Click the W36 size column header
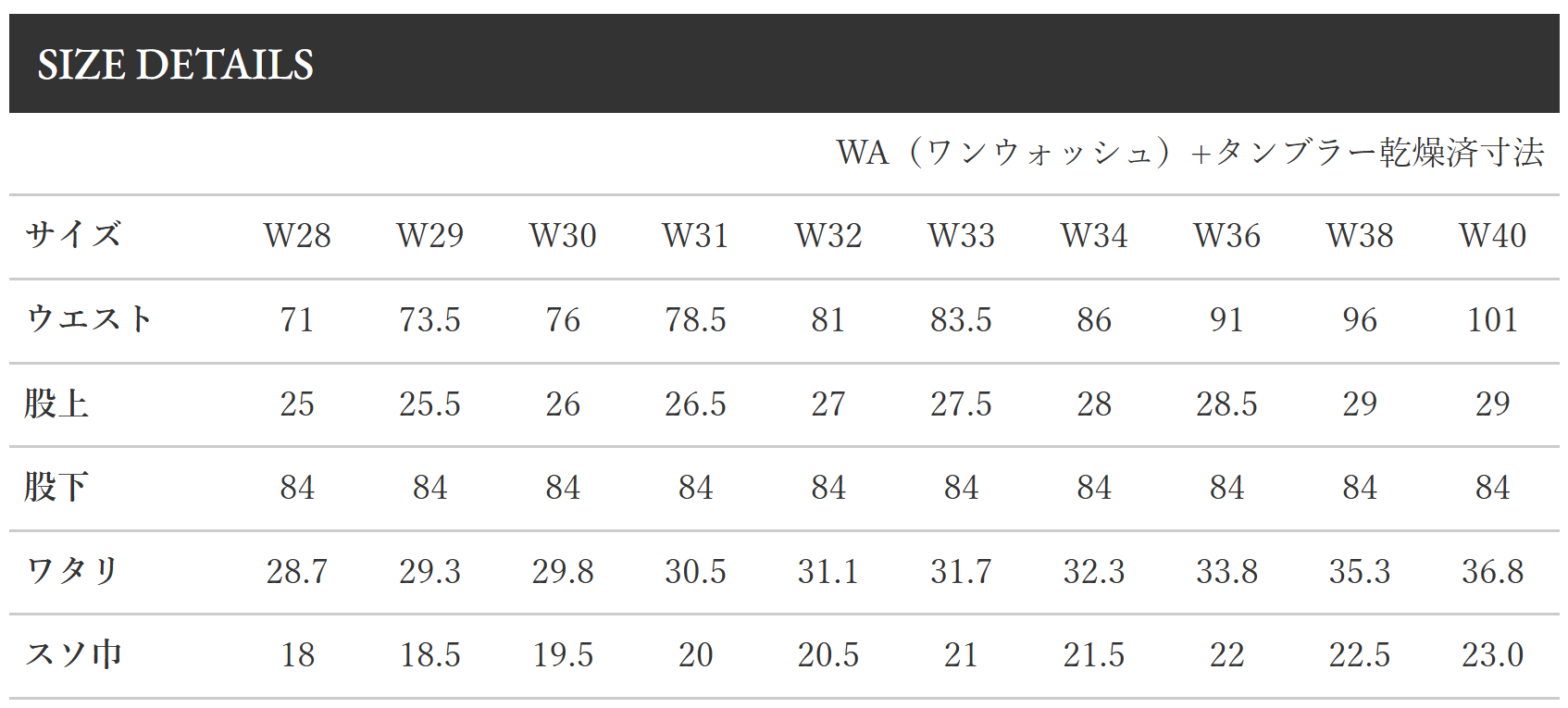 tap(1226, 236)
